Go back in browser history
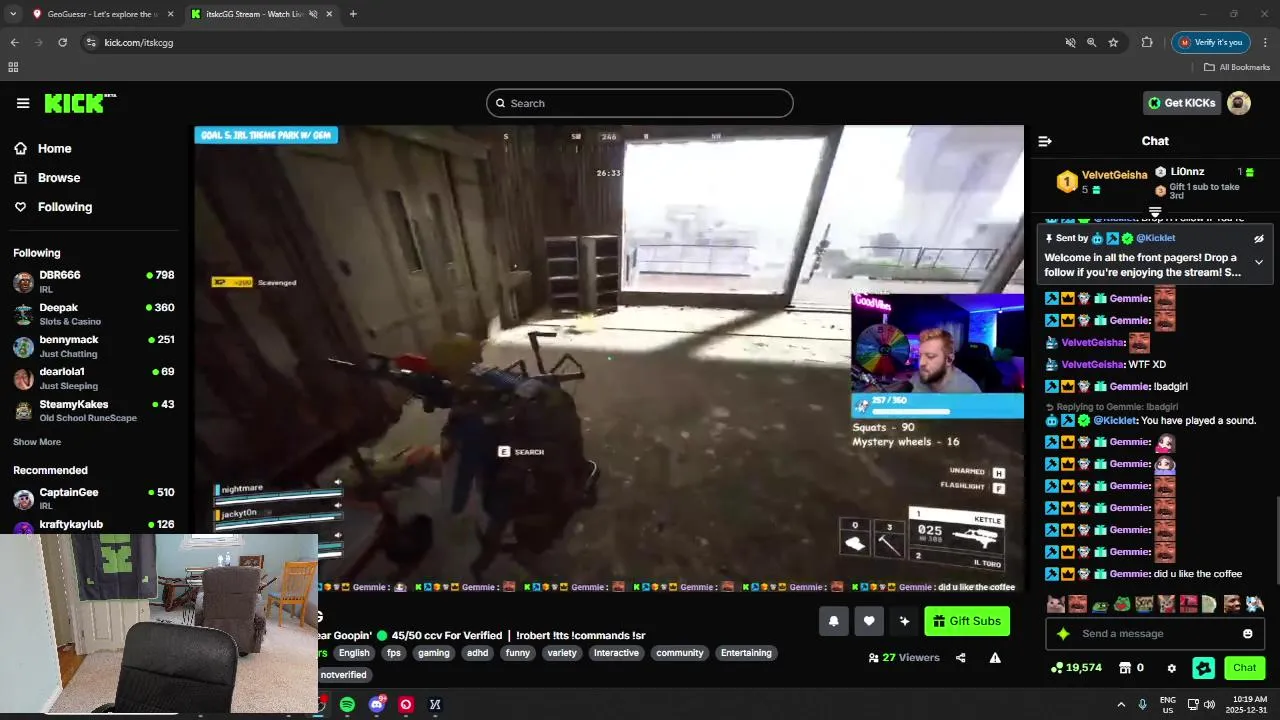Image resolution: width=1280 pixels, height=720 pixels. click(14, 42)
